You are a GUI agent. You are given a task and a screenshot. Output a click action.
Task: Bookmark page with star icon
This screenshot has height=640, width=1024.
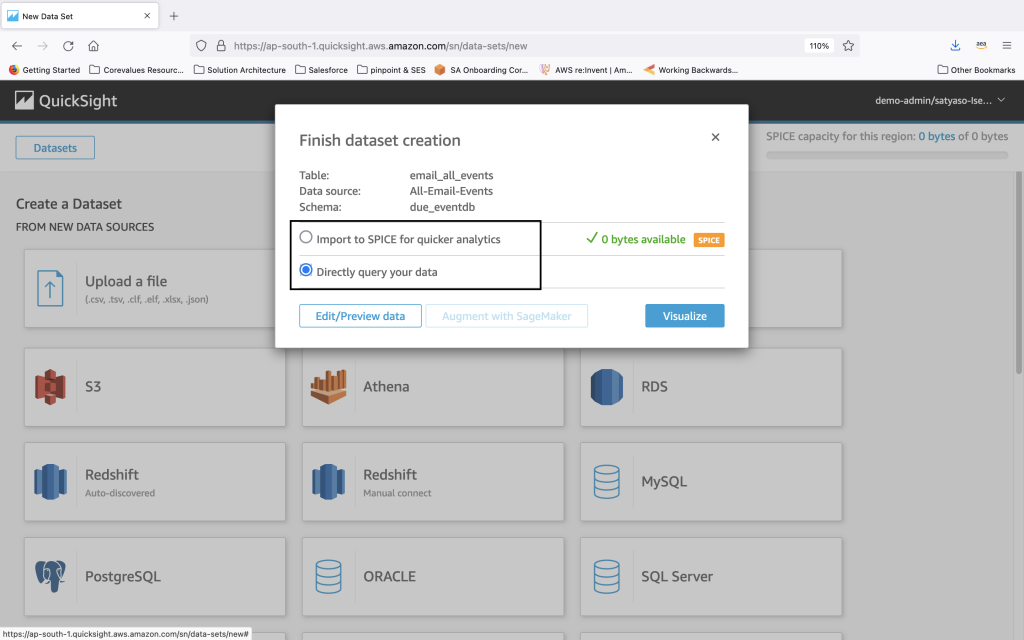coord(848,46)
